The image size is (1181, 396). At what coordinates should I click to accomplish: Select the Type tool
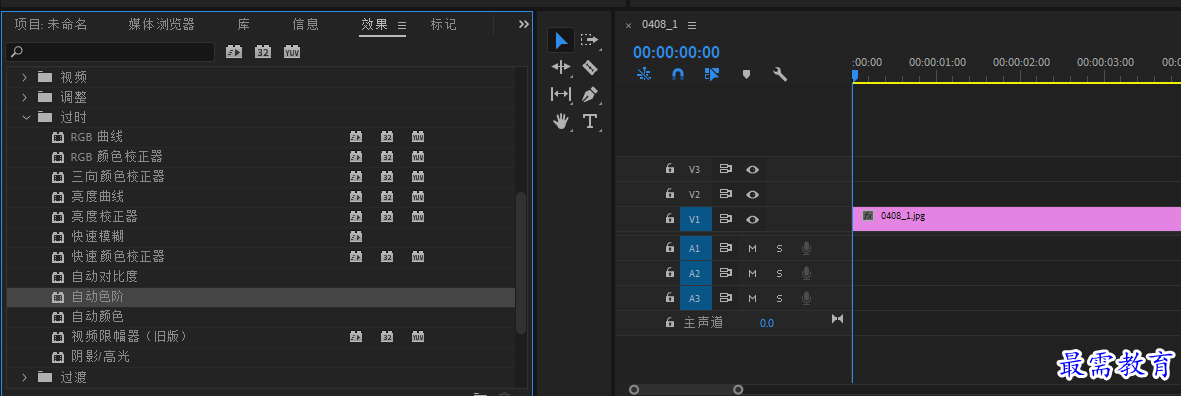coord(590,121)
